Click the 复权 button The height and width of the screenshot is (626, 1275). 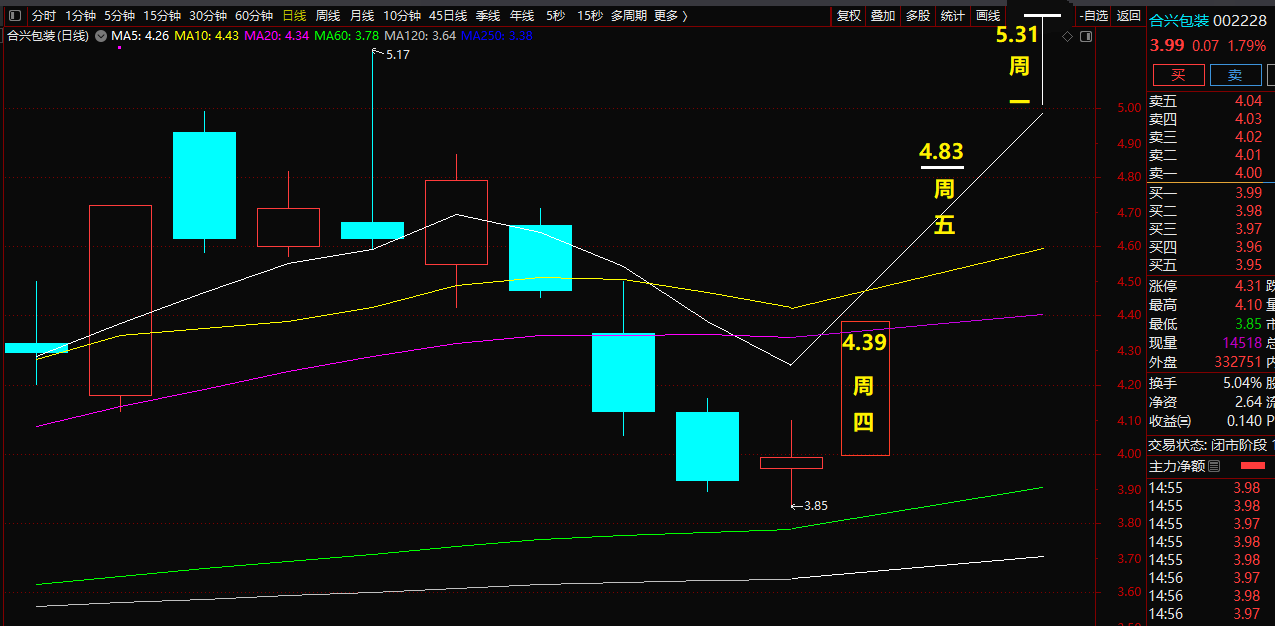point(849,16)
